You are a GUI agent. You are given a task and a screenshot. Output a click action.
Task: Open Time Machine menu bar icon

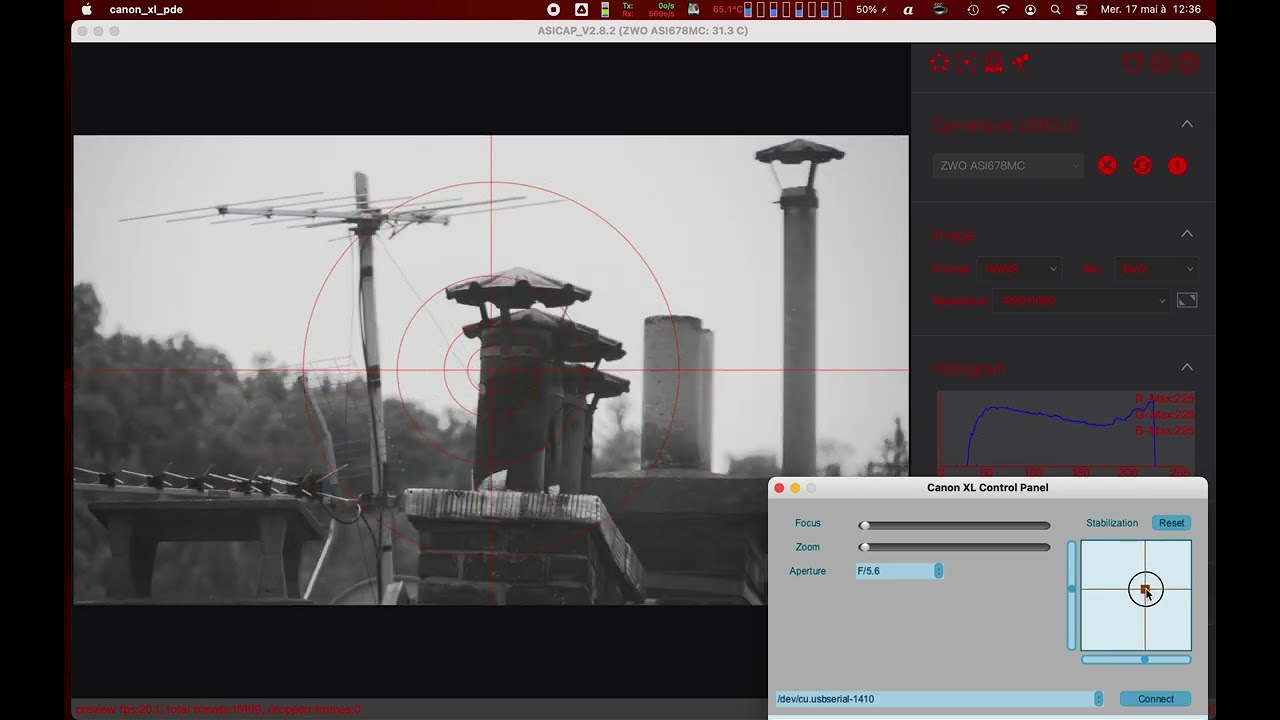973,9
